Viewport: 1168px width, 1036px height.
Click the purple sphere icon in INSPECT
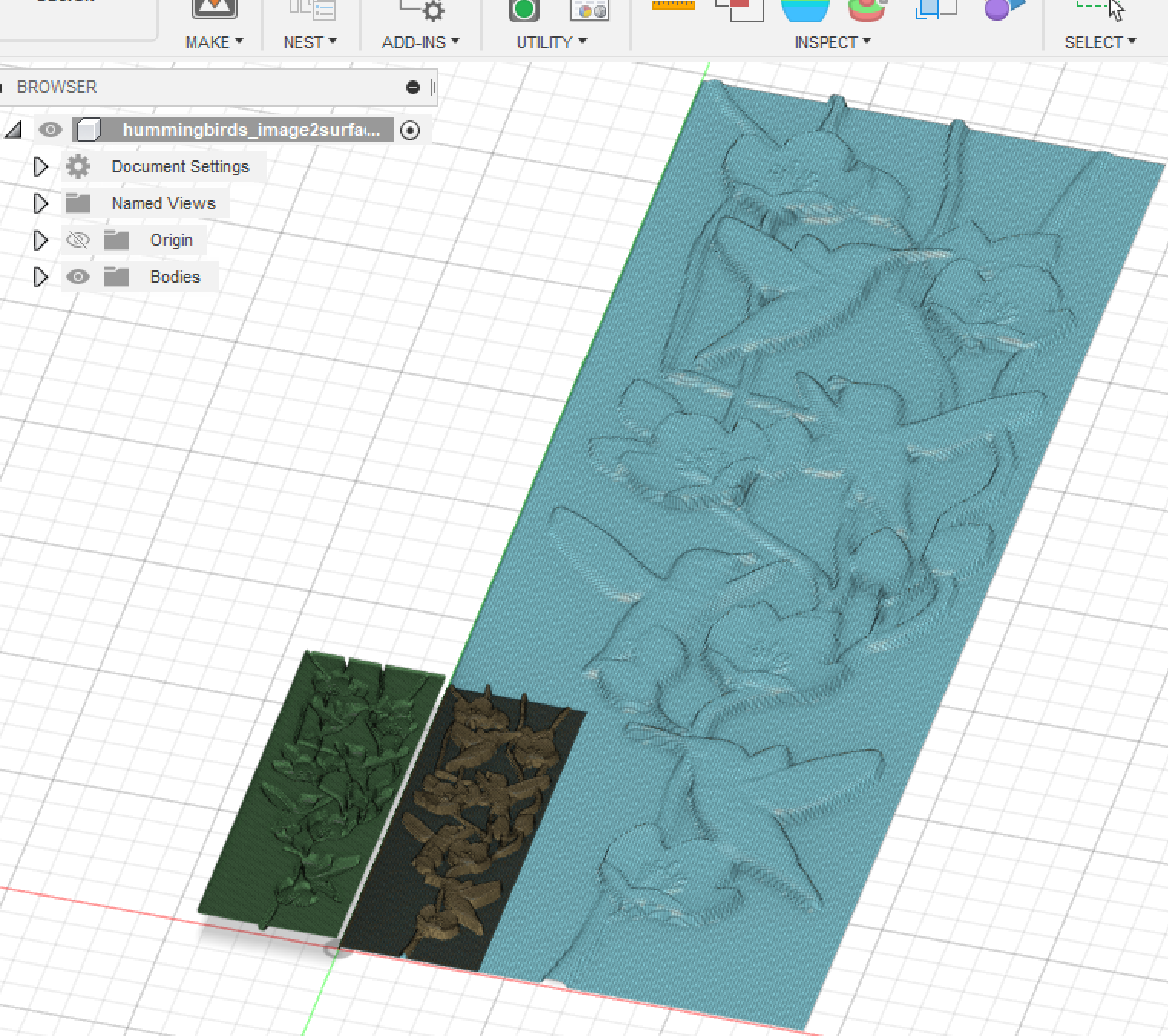pyautogui.click(x=1004, y=9)
